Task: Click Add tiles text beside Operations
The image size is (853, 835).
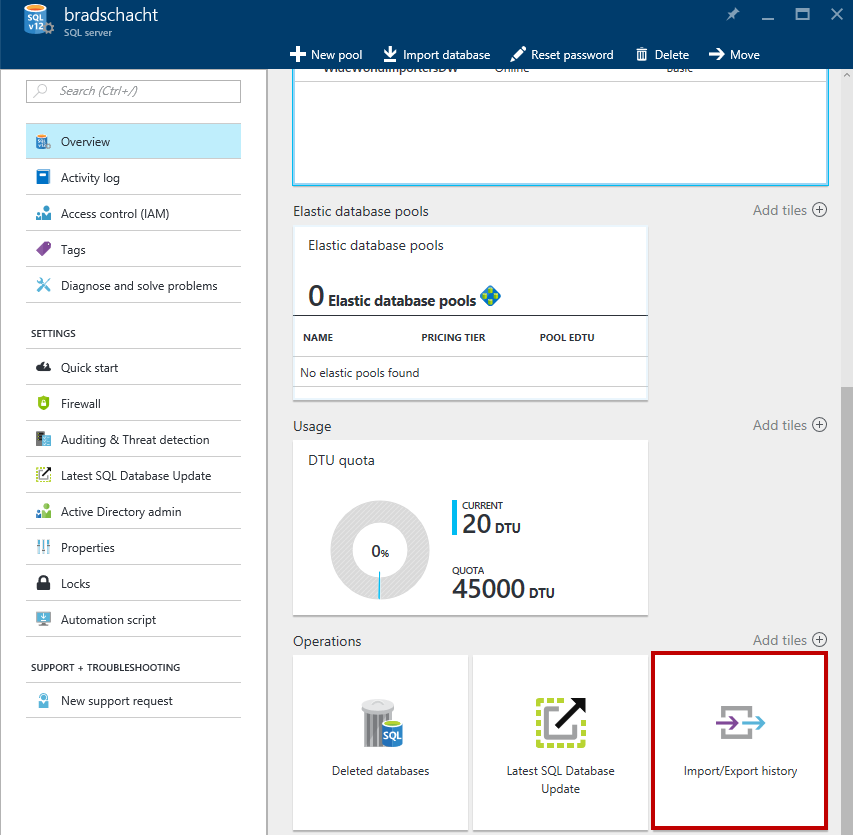Action: 780,640
